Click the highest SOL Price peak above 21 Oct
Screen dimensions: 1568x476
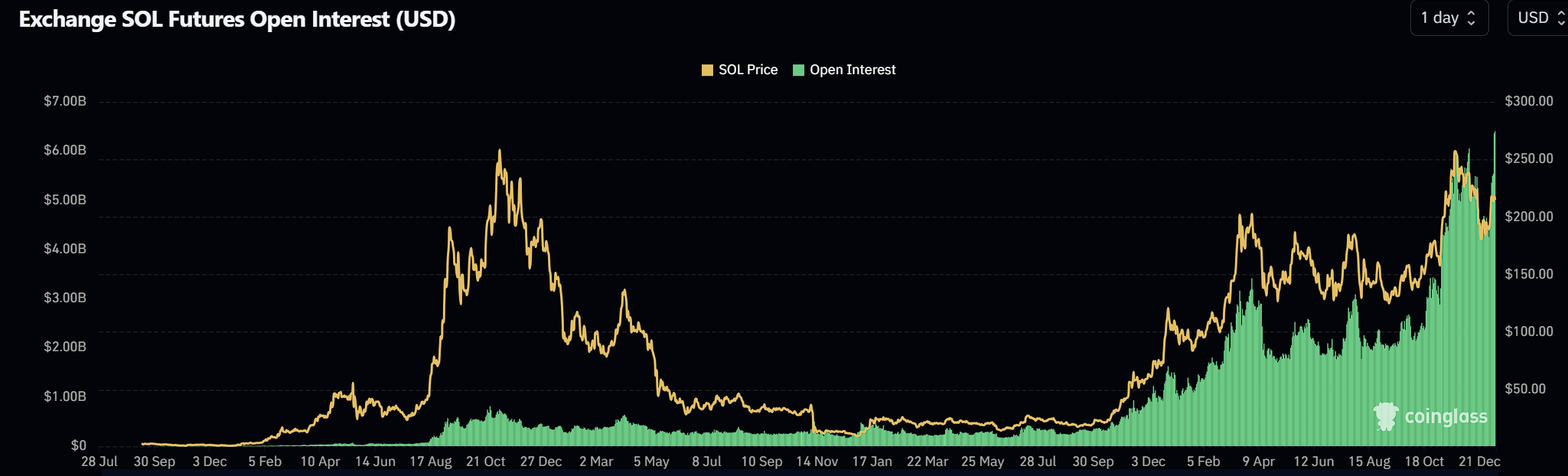[x=500, y=151]
